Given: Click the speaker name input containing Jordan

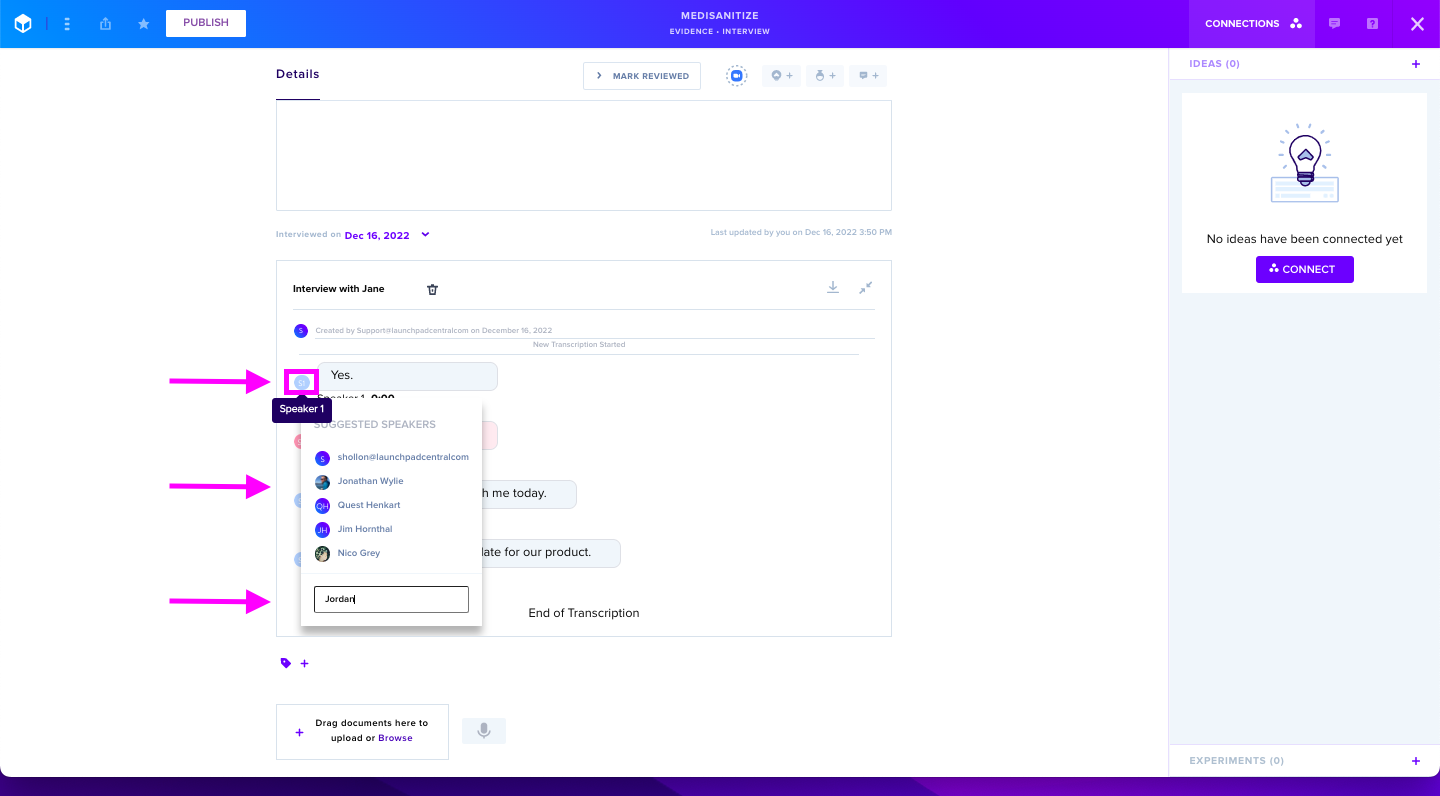Looking at the screenshot, I should (391, 599).
